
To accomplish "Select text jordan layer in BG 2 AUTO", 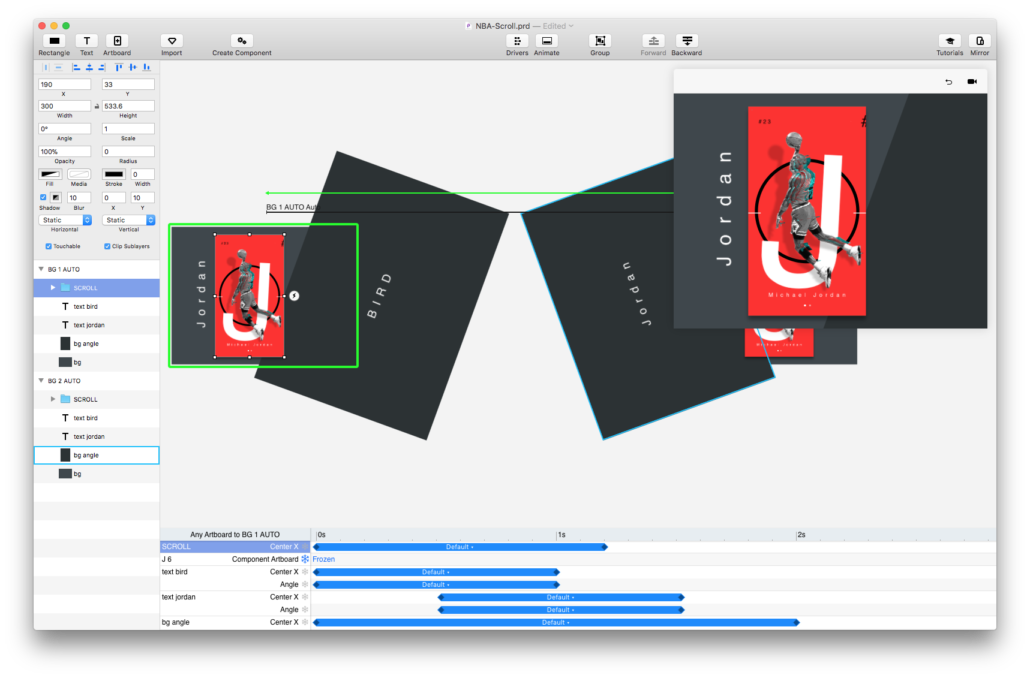I will point(97,436).
